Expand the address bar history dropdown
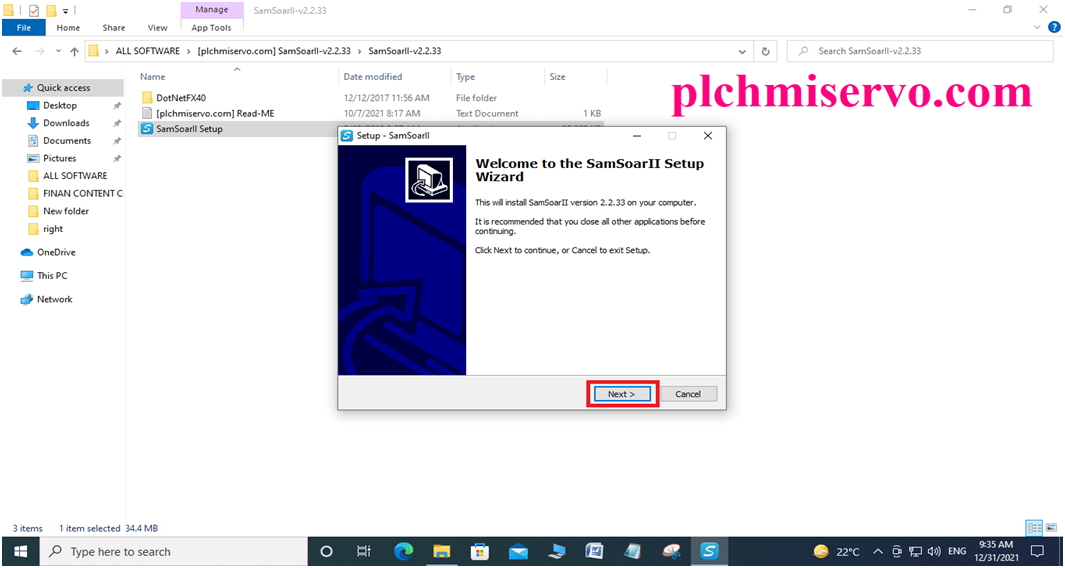This screenshot has height=568, width=1065. tap(741, 51)
